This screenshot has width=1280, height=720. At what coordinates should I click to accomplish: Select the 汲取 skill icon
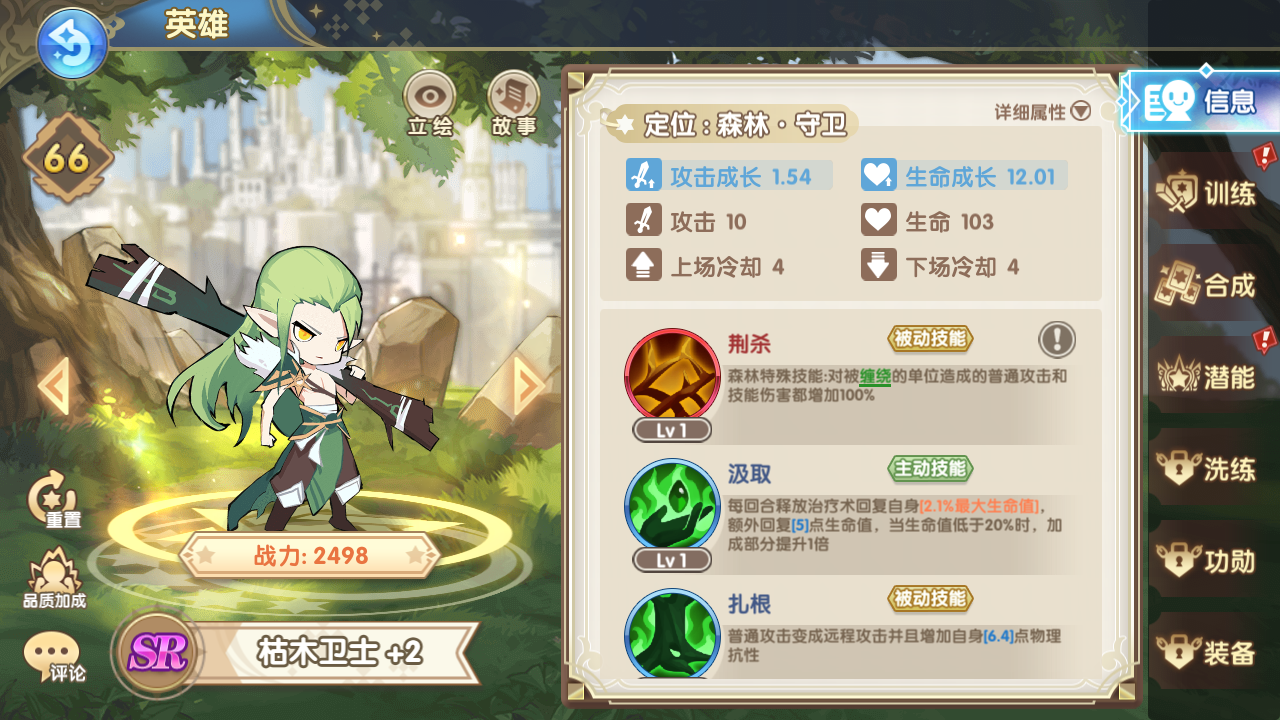tap(672, 507)
